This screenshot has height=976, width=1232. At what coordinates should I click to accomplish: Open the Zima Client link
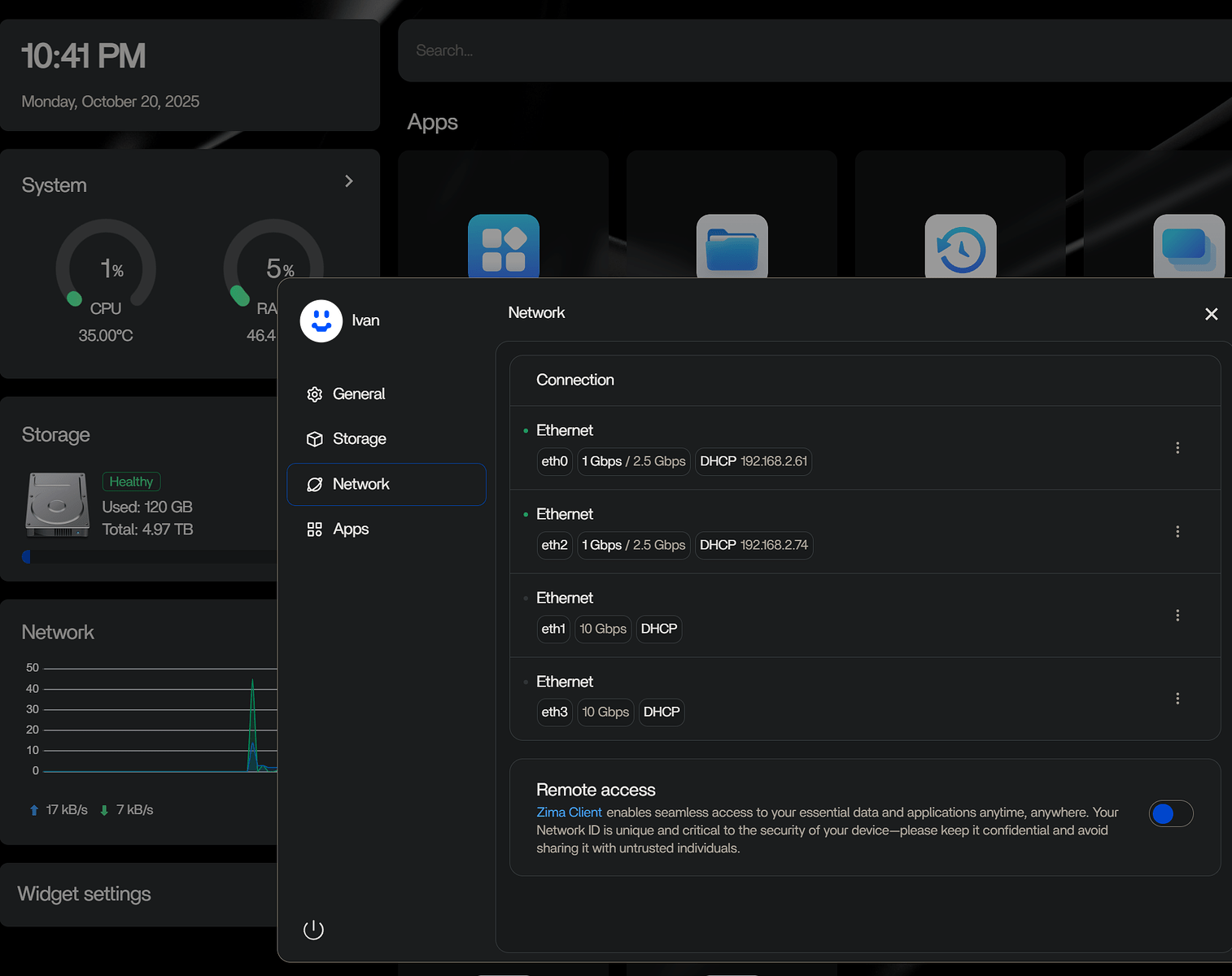pyautogui.click(x=569, y=812)
